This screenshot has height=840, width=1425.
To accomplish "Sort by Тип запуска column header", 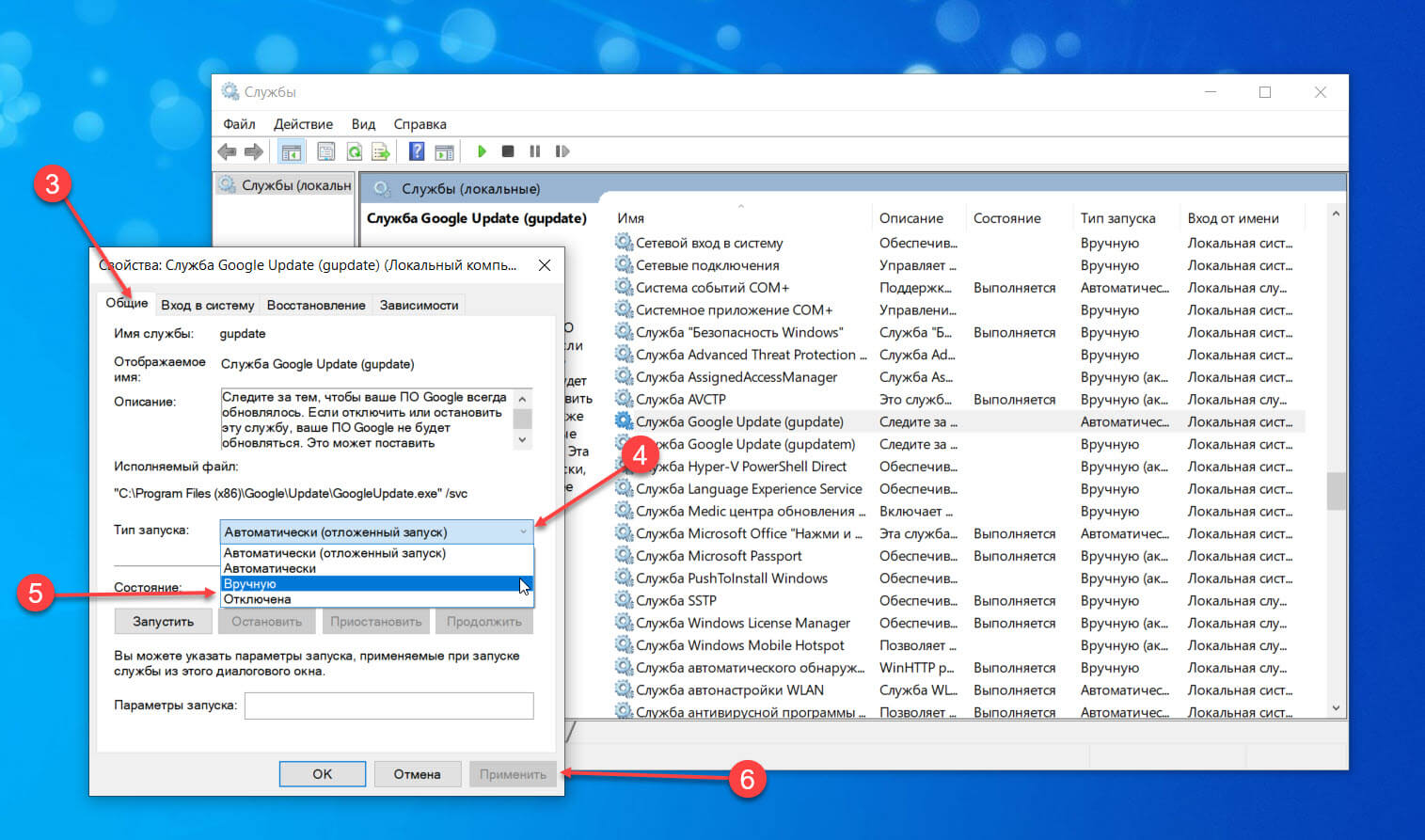I will tap(1126, 218).
